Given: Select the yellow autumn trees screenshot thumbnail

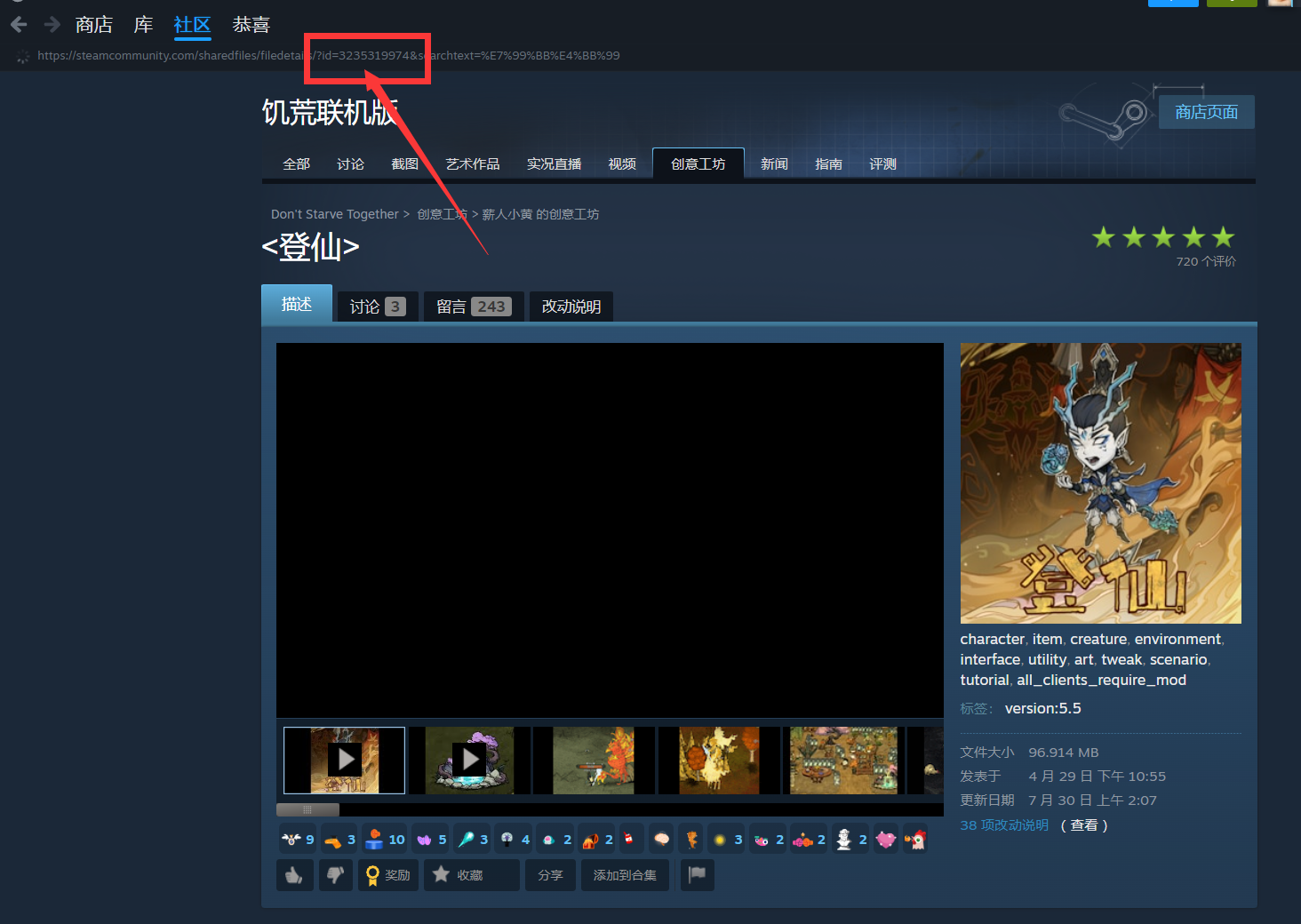Looking at the screenshot, I should tap(719, 761).
